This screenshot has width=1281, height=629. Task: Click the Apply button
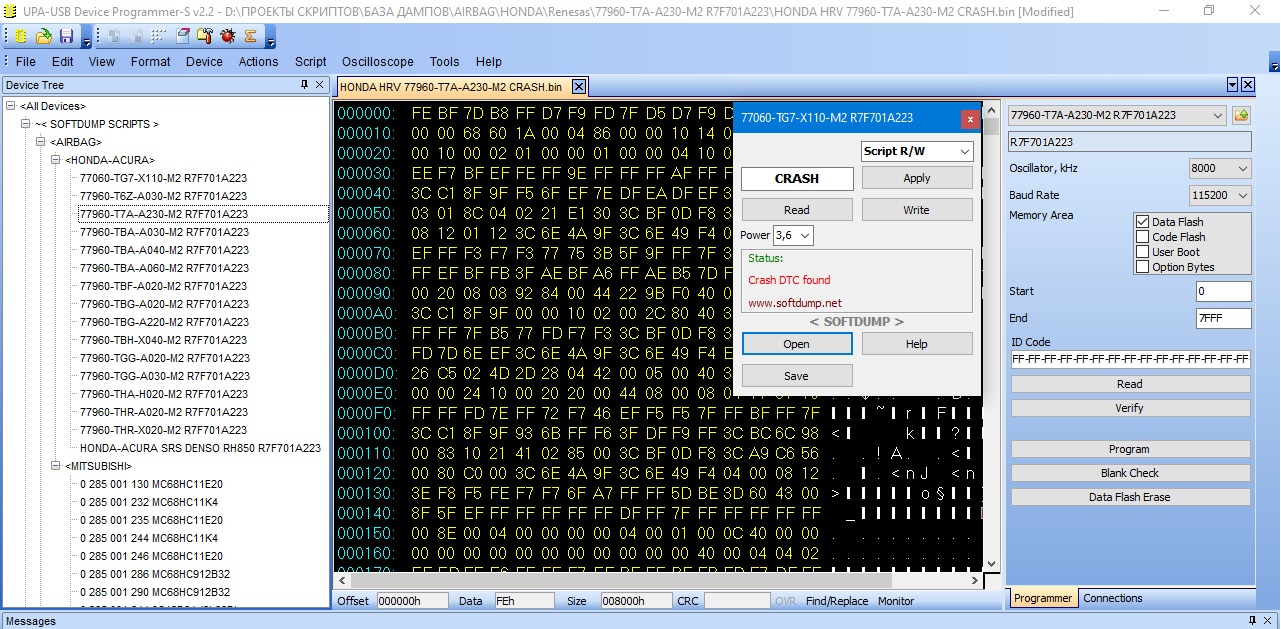pos(917,178)
